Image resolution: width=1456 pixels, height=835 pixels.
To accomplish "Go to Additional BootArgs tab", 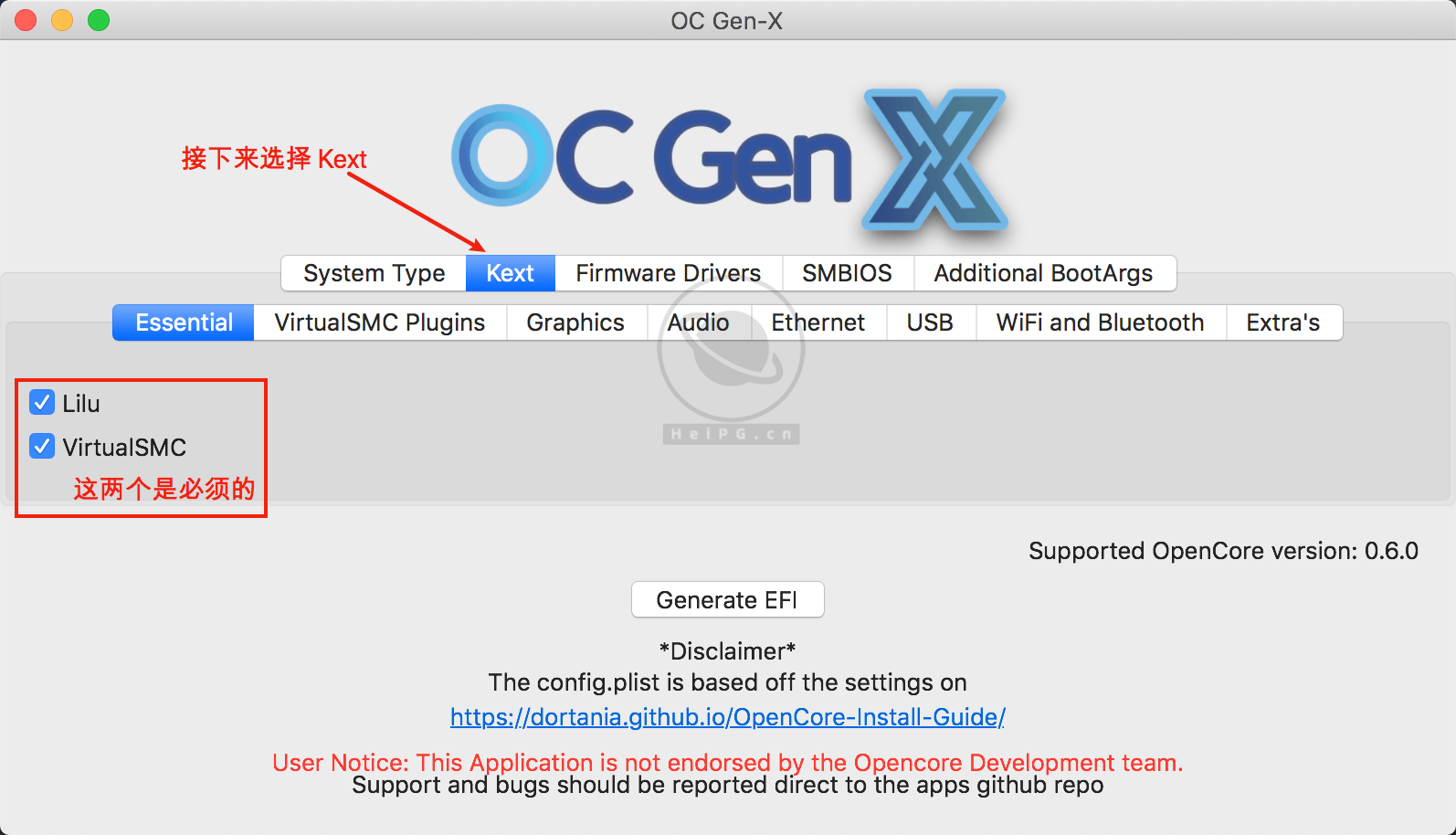I will 1043,273.
